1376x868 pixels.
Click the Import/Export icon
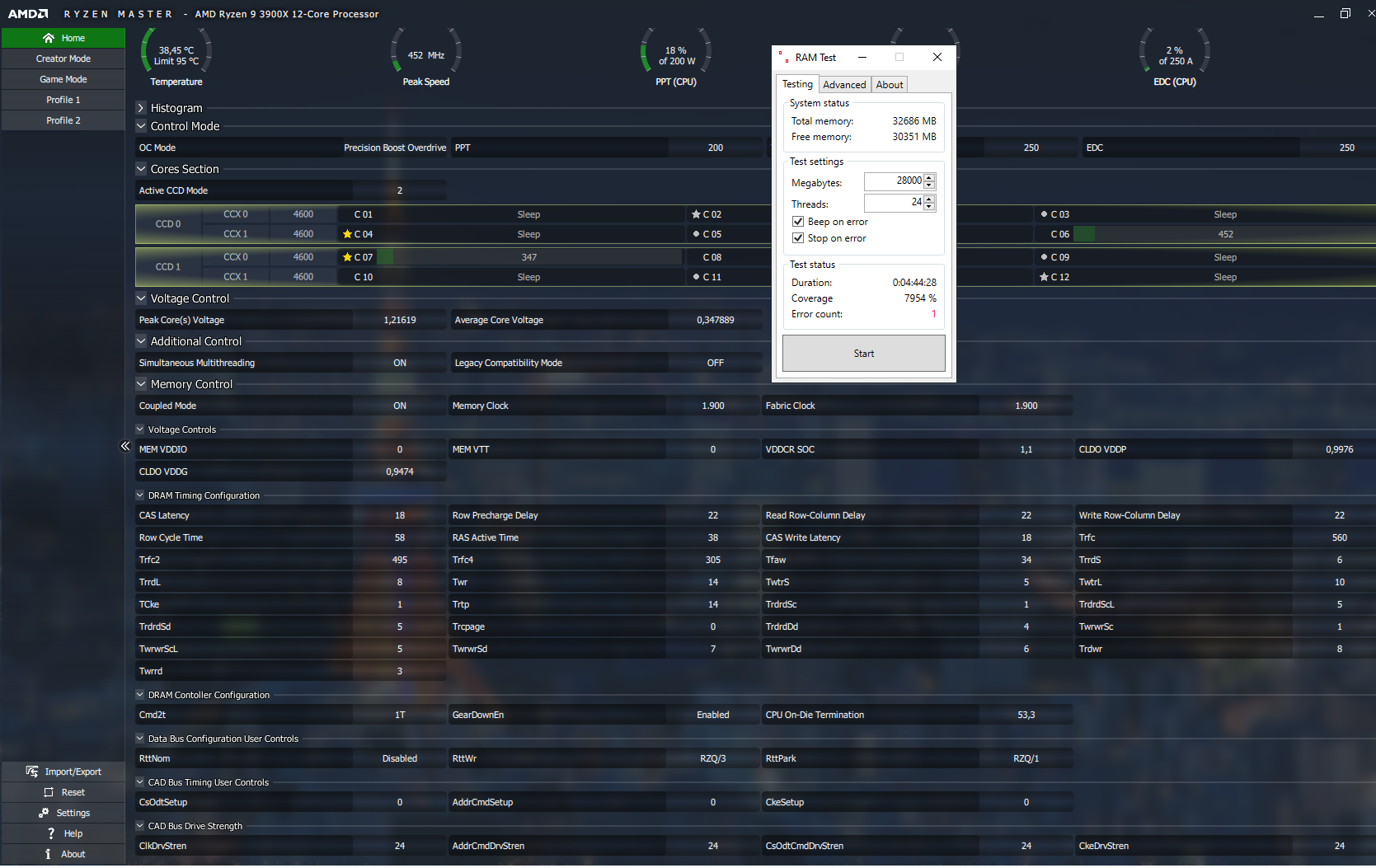pos(32,772)
